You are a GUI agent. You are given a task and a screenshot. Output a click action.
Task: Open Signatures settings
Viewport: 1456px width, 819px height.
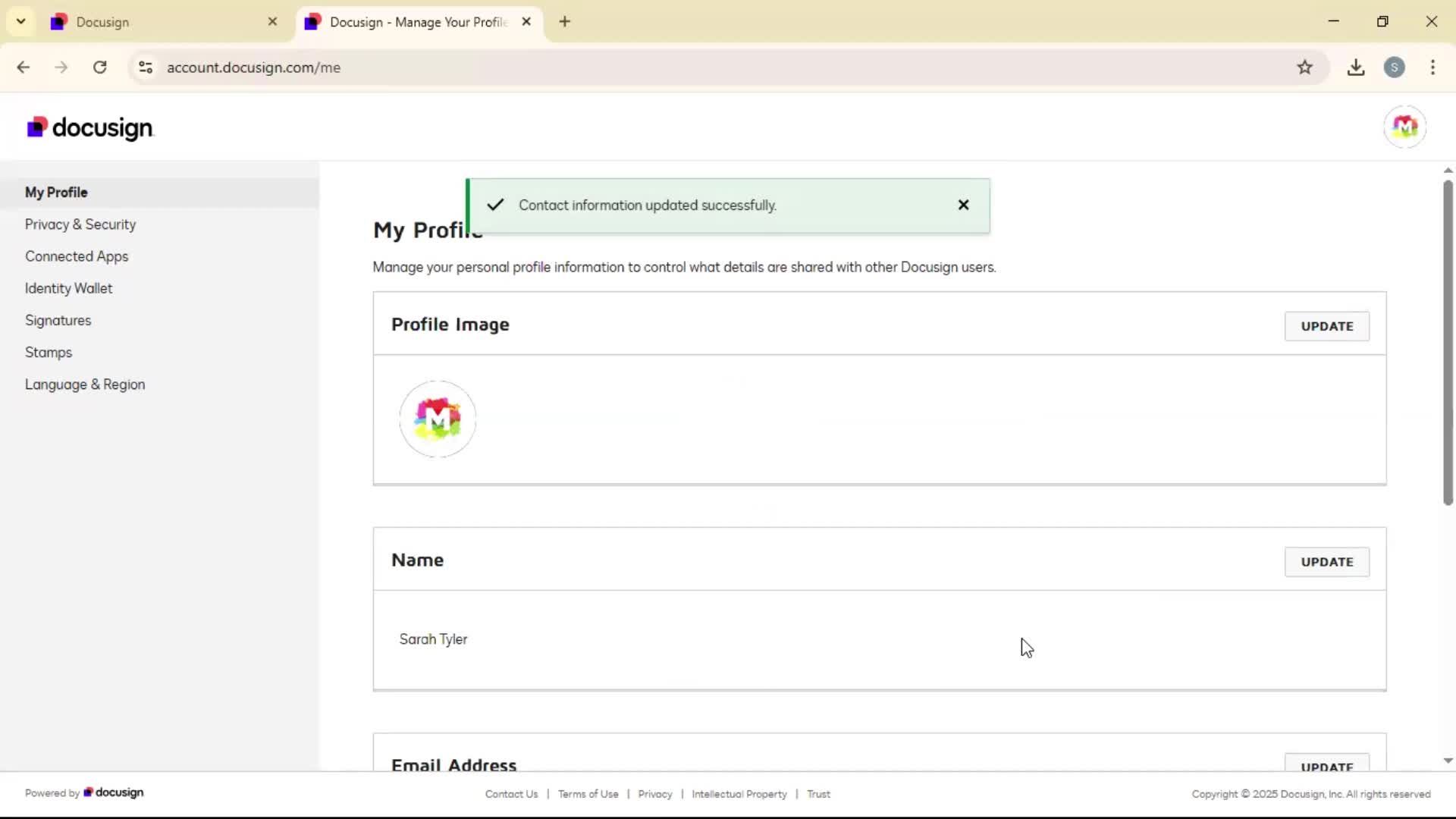[x=58, y=320]
